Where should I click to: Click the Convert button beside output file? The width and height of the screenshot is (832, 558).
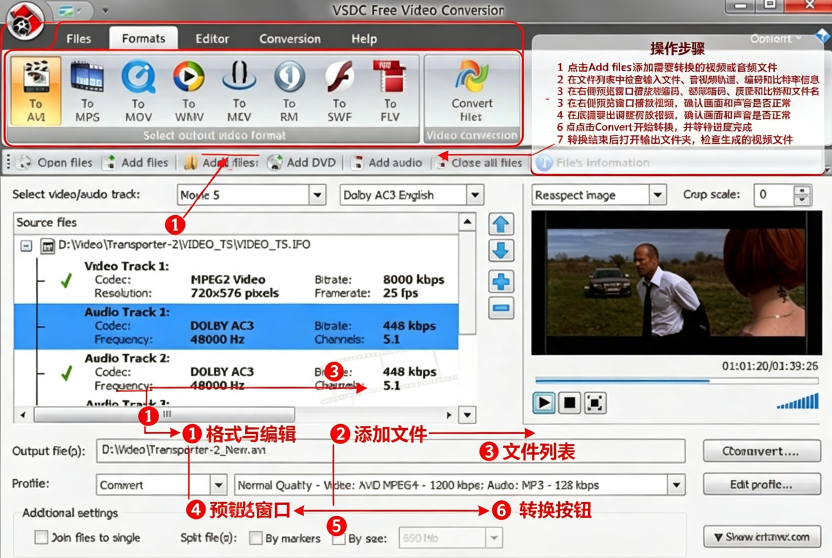[761, 451]
